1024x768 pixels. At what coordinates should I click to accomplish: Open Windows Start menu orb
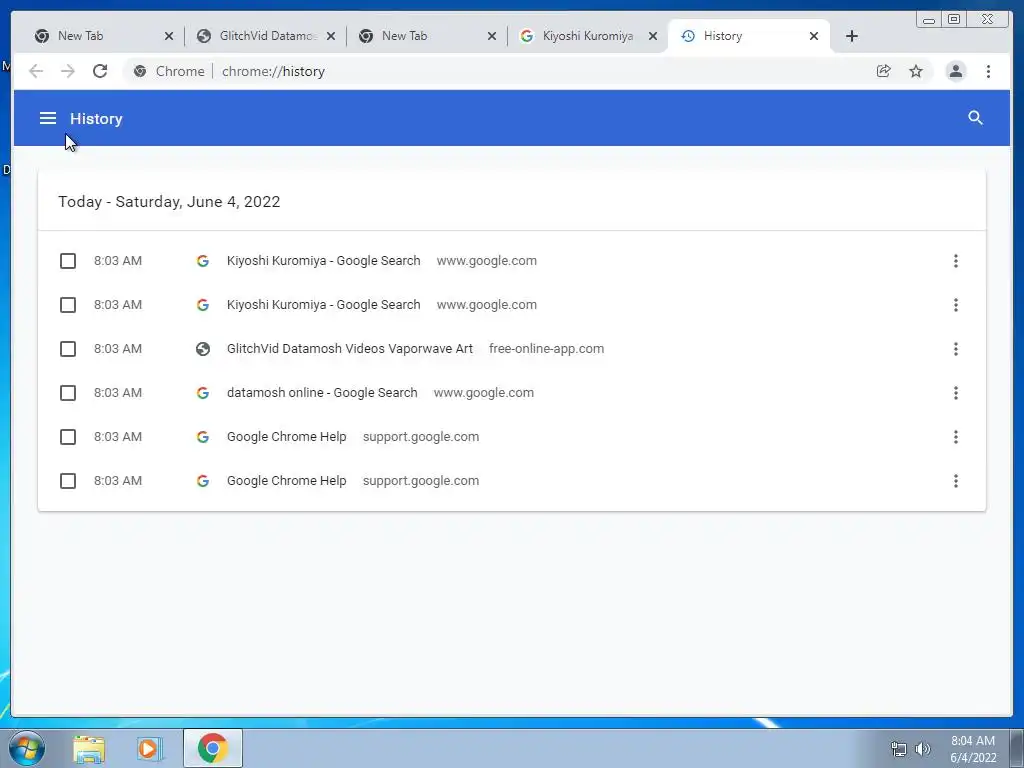[27, 748]
